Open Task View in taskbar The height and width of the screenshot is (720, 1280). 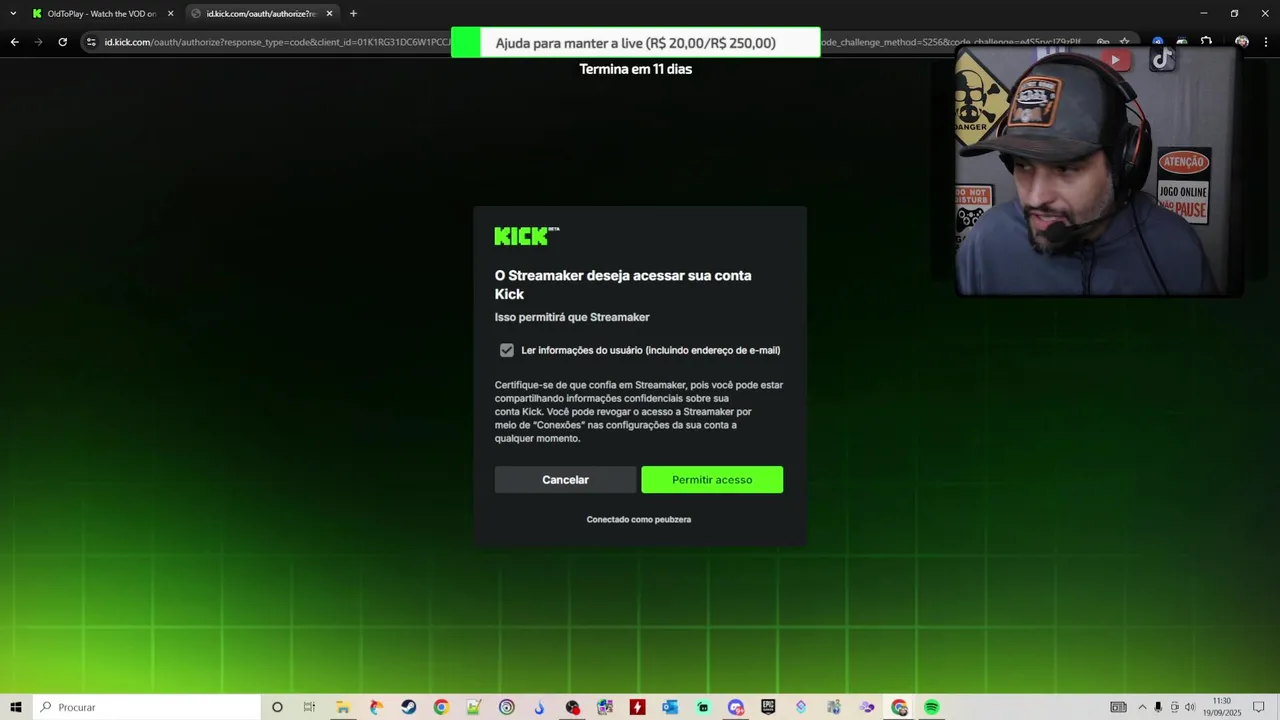pyautogui.click(x=309, y=707)
